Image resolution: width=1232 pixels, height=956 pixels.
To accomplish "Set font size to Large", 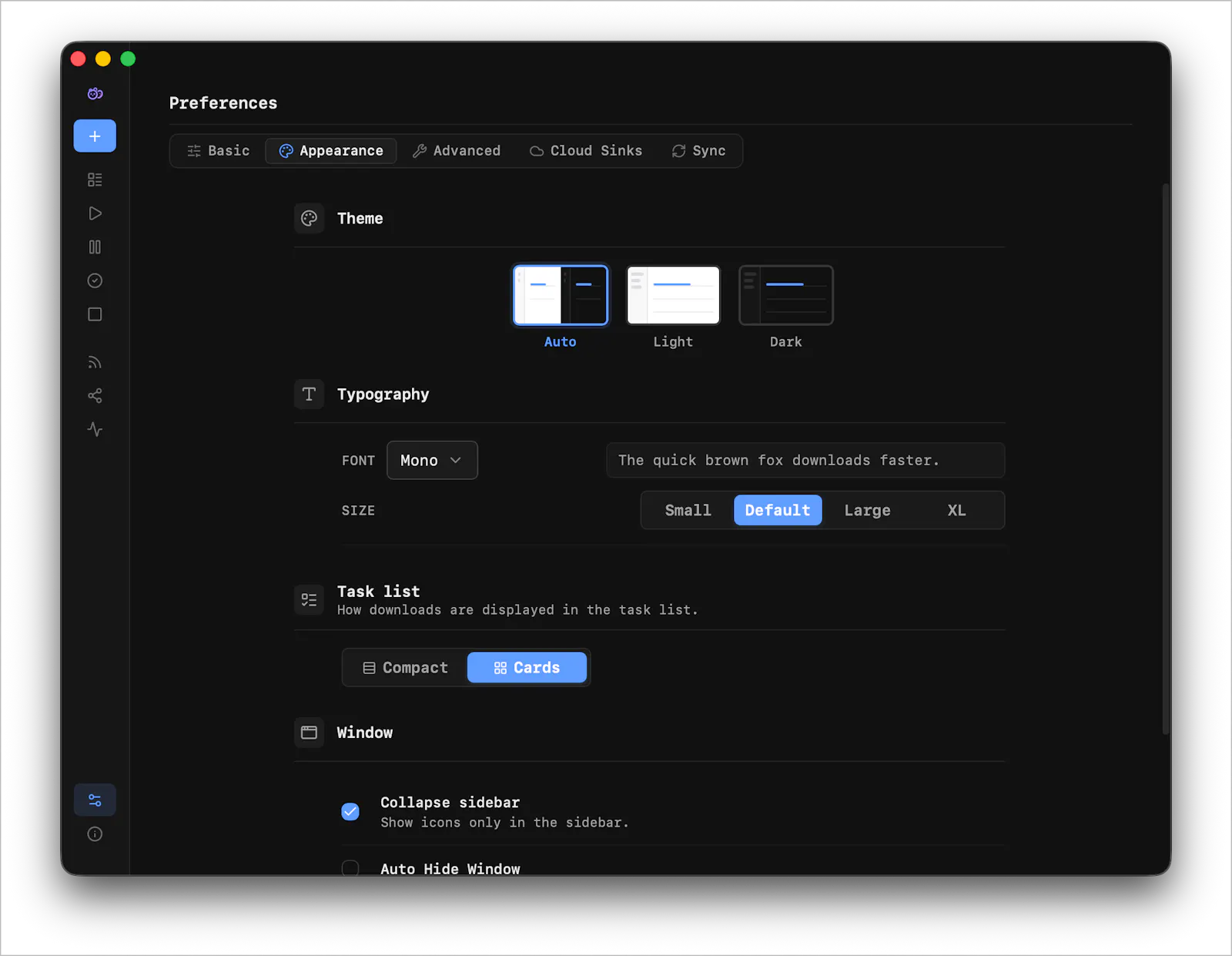I will click(867, 510).
